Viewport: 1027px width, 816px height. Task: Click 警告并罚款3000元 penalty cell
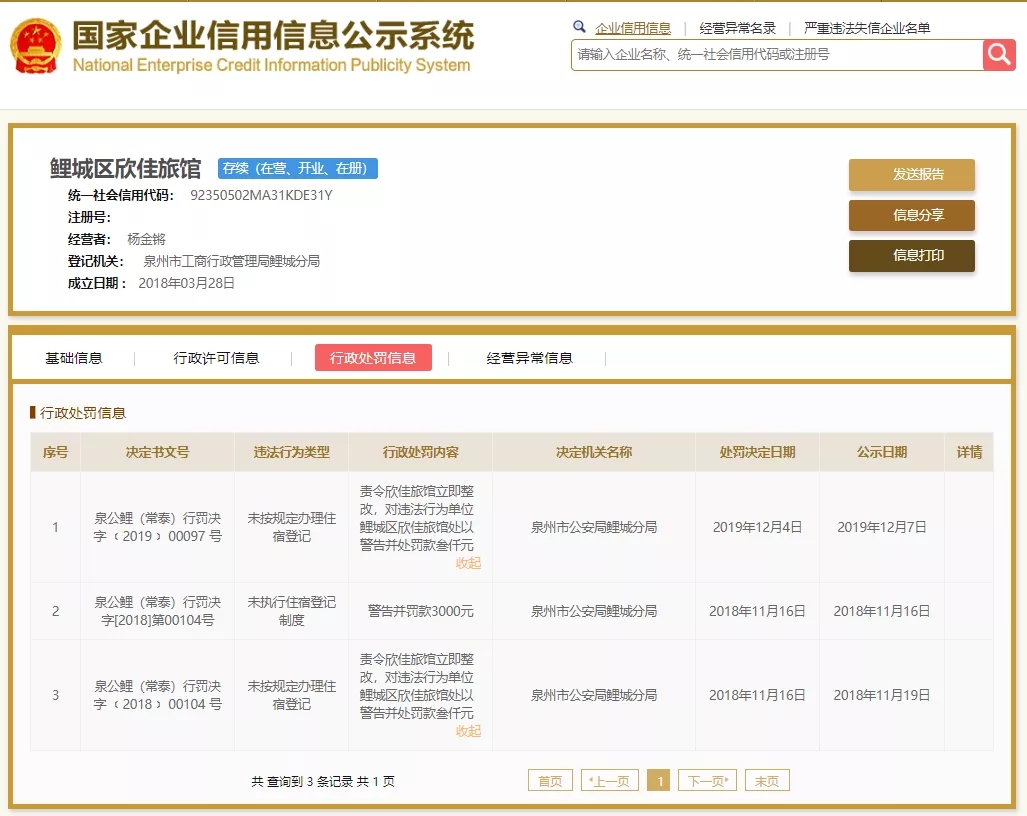point(420,611)
